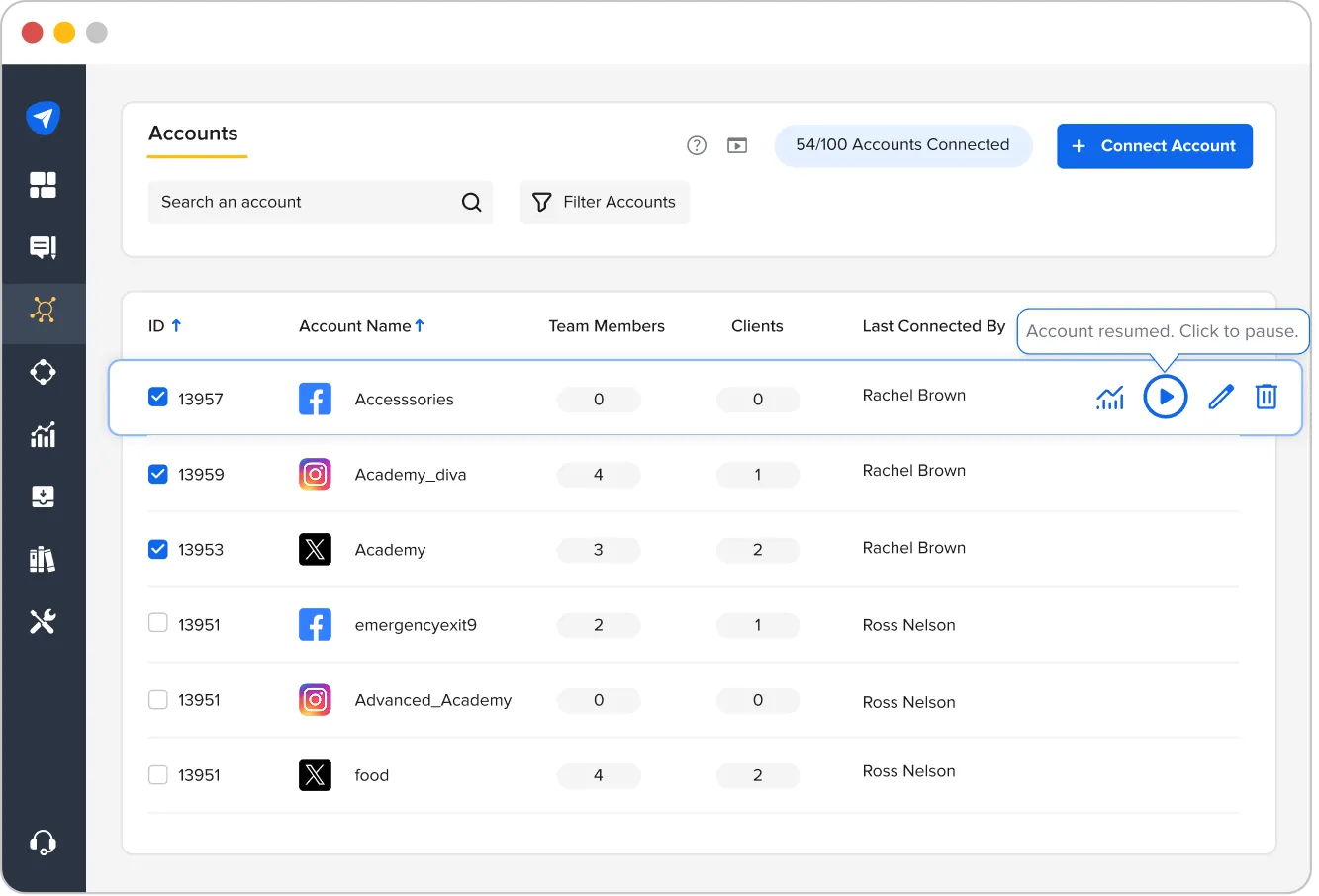The height and width of the screenshot is (896, 1319).
Task: Select the checkbox for emergencyexit9 account
Action: point(158,624)
